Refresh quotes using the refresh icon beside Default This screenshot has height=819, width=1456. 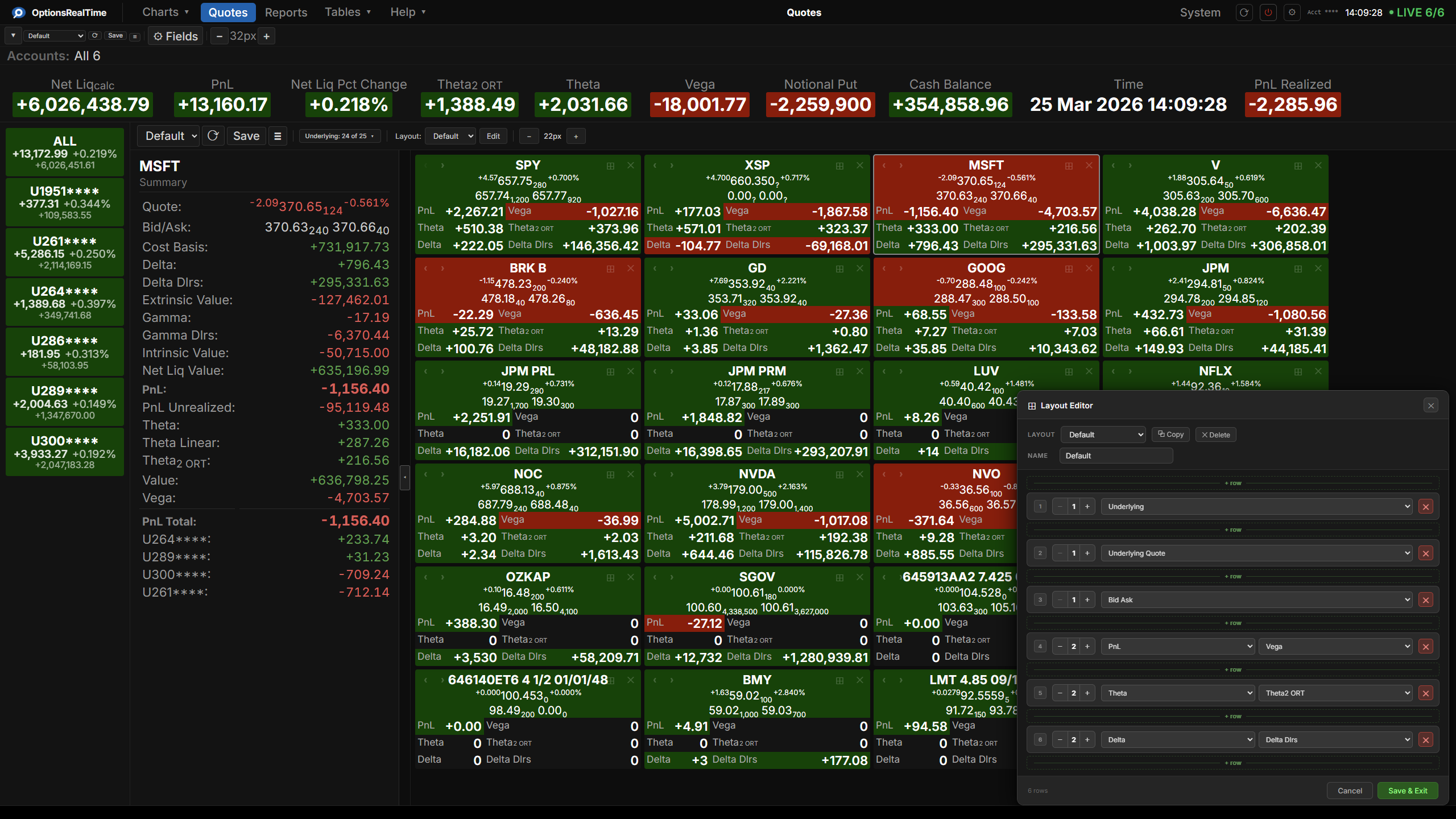pos(213,136)
